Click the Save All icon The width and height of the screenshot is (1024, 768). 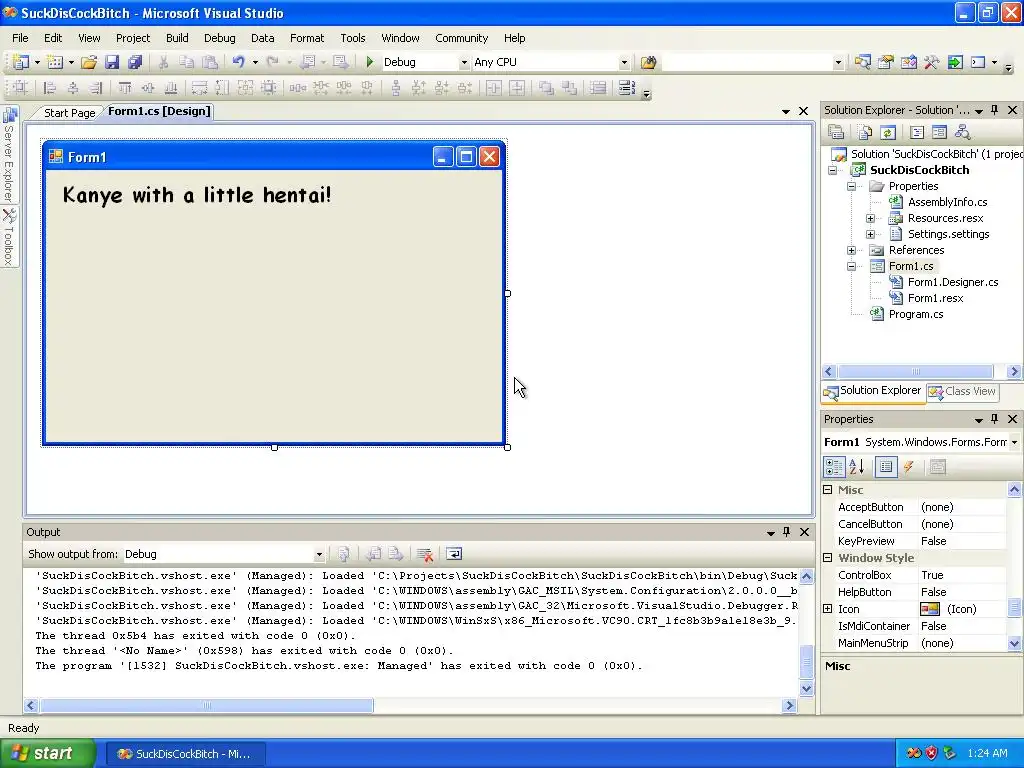(135, 62)
